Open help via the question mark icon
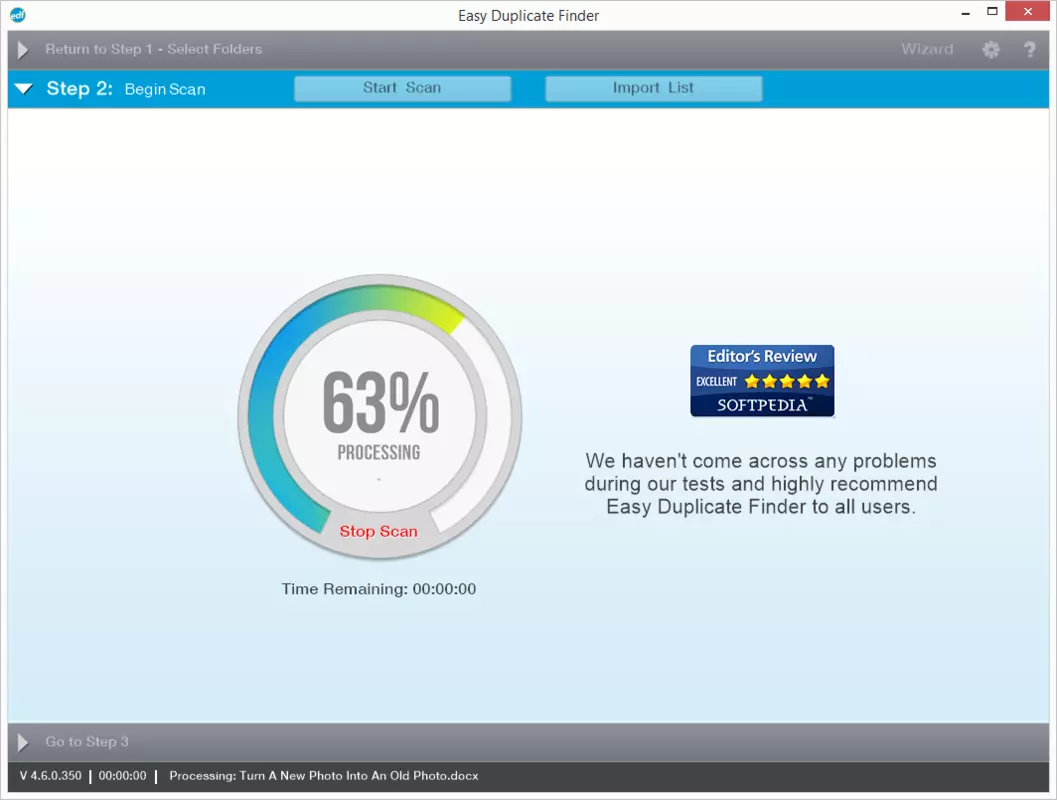This screenshot has height=800, width=1057. click(1029, 49)
